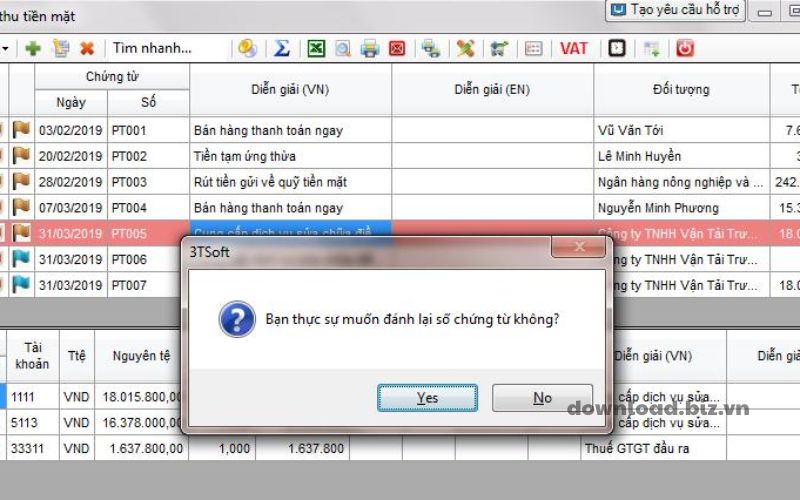The height and width of the screenshot is (500, 800).
Task: Click the Sigma sum icon
Action: click(x=282, y=48)
